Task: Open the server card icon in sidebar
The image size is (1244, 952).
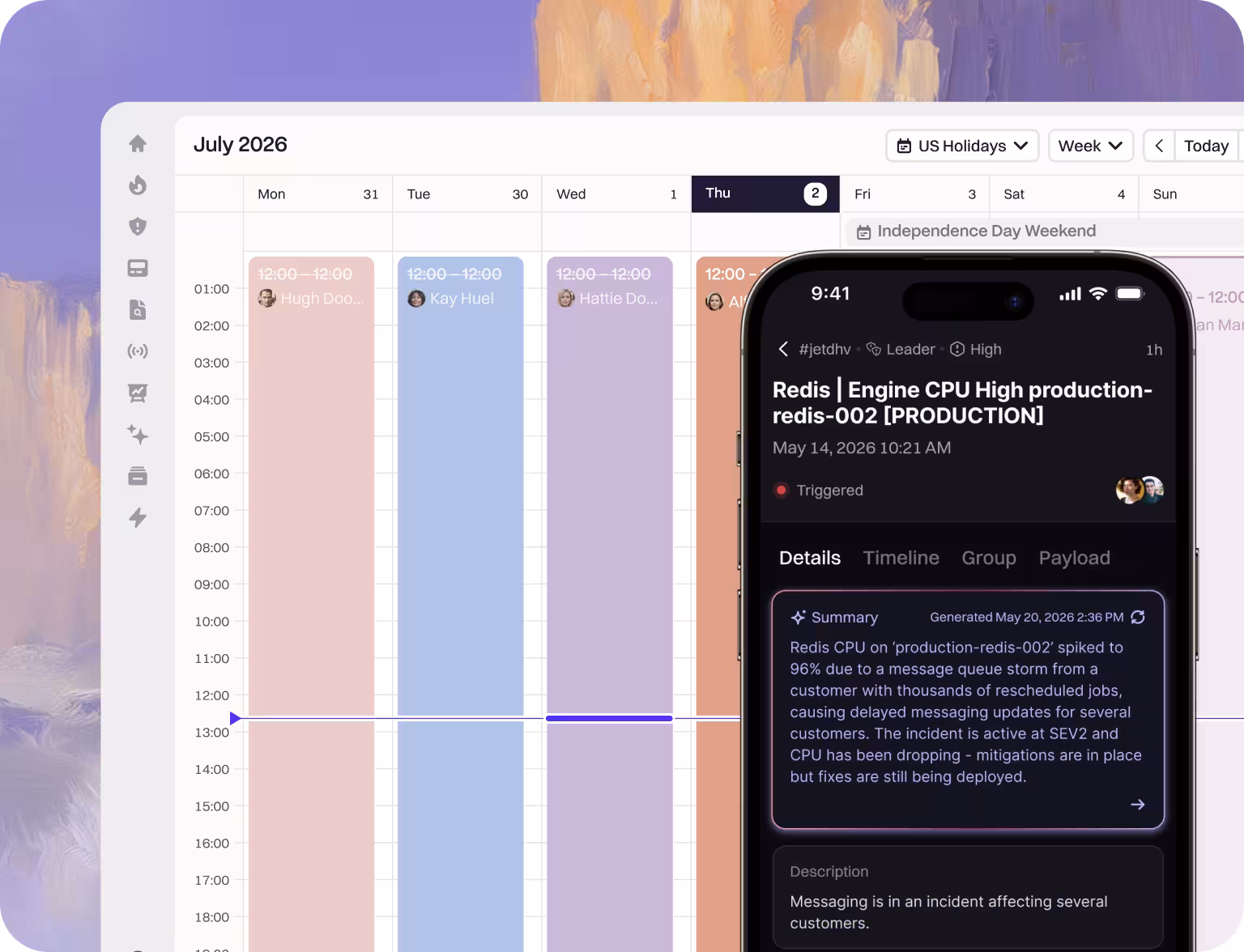Action: click(x=138, y=268)
